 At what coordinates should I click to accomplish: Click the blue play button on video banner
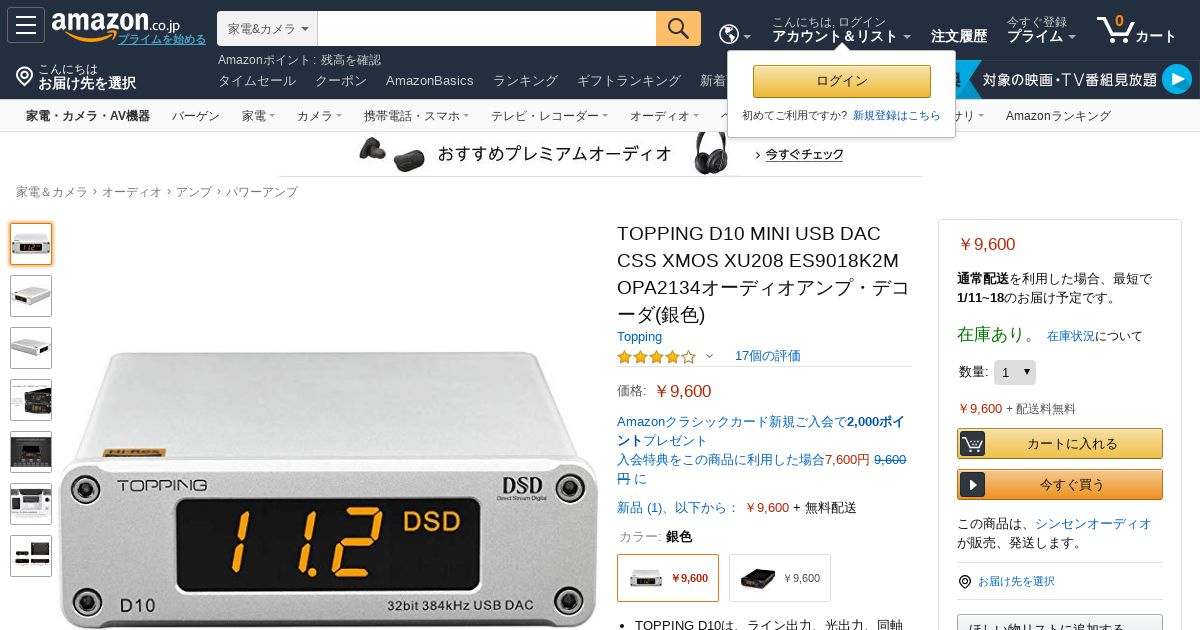(1176, 79)
